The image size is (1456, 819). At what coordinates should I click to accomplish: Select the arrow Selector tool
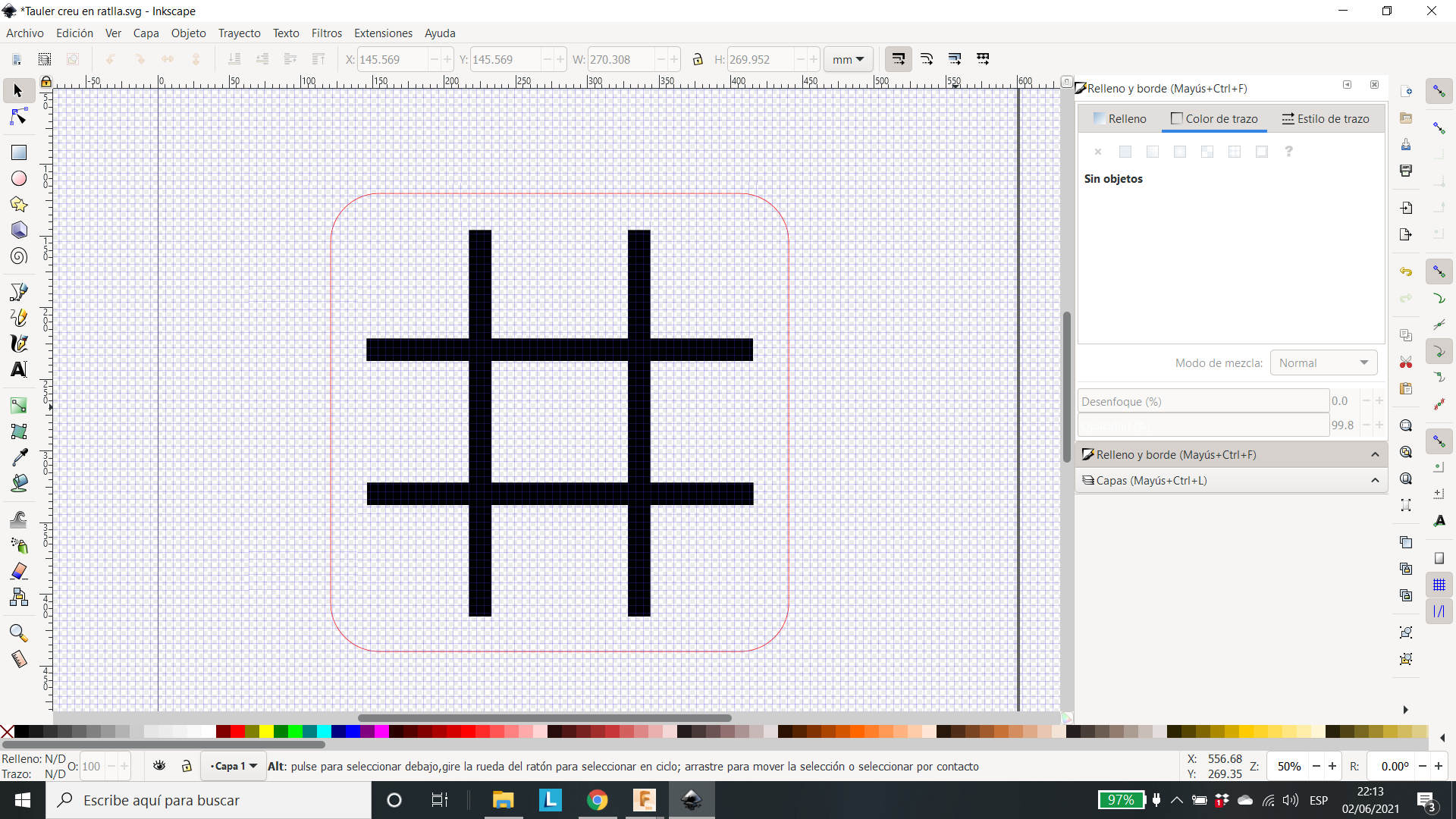[x=18, y=91]
